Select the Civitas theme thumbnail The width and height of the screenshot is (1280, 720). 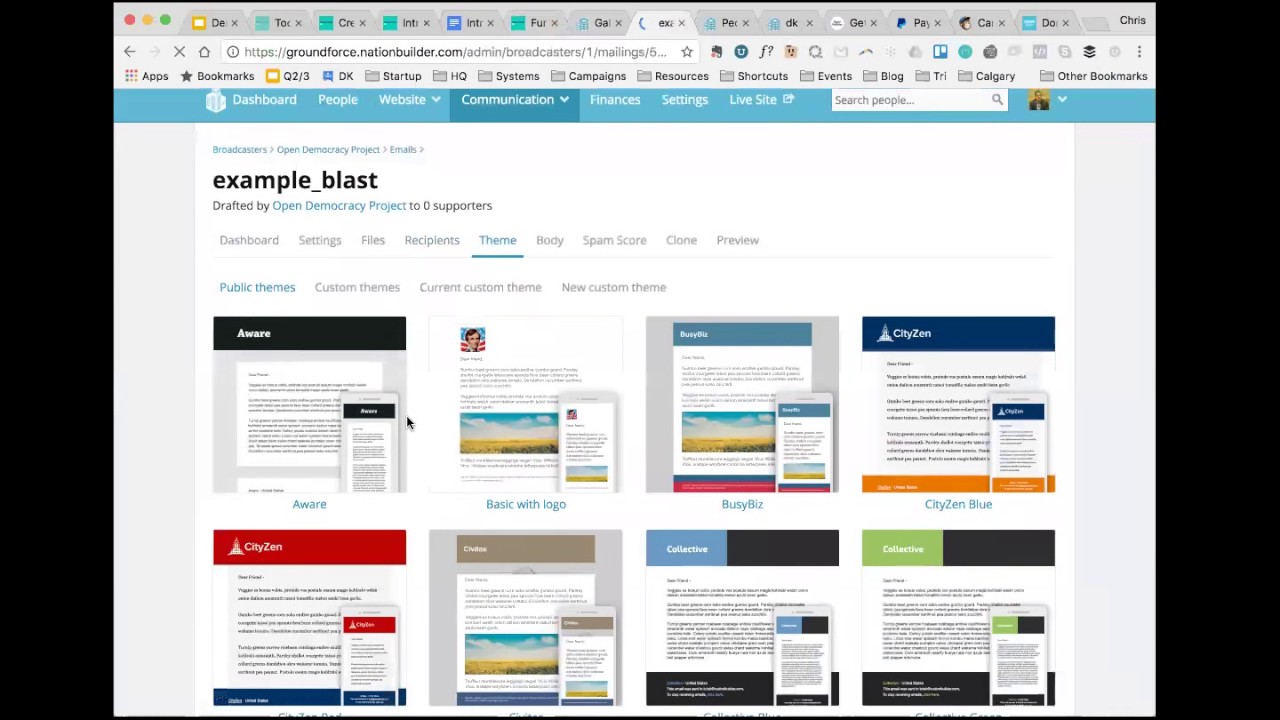click(525, 617)
